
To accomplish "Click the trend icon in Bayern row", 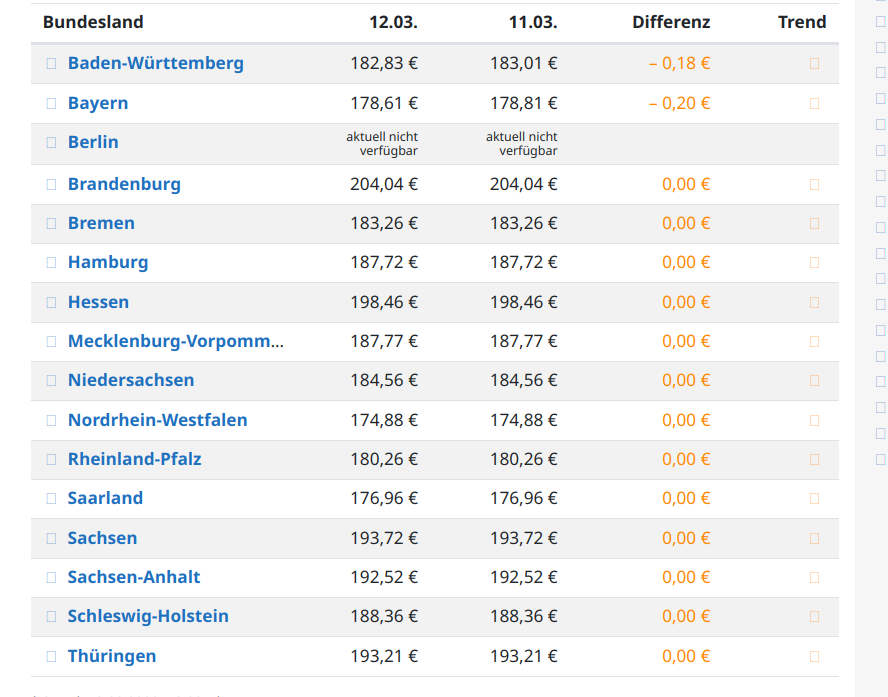I will pos(814,104).
